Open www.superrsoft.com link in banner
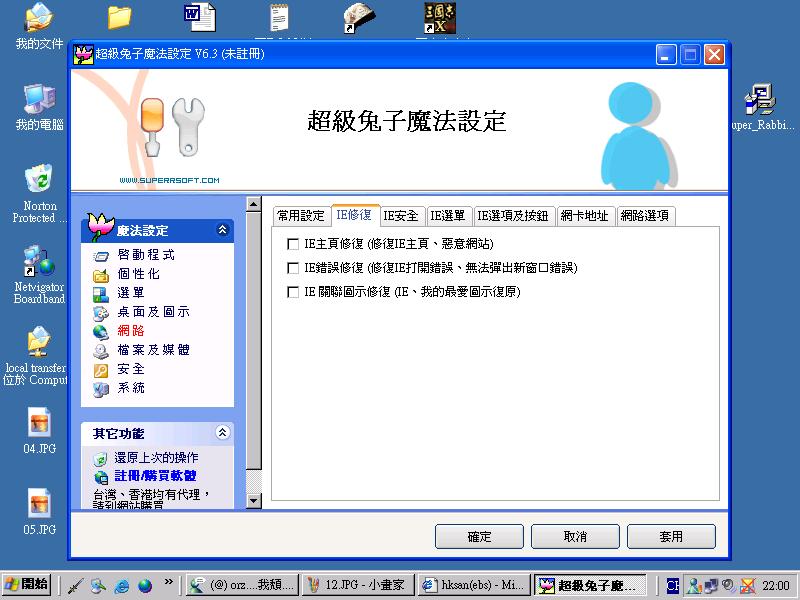800x600 pixels. [x=169, y=180]
